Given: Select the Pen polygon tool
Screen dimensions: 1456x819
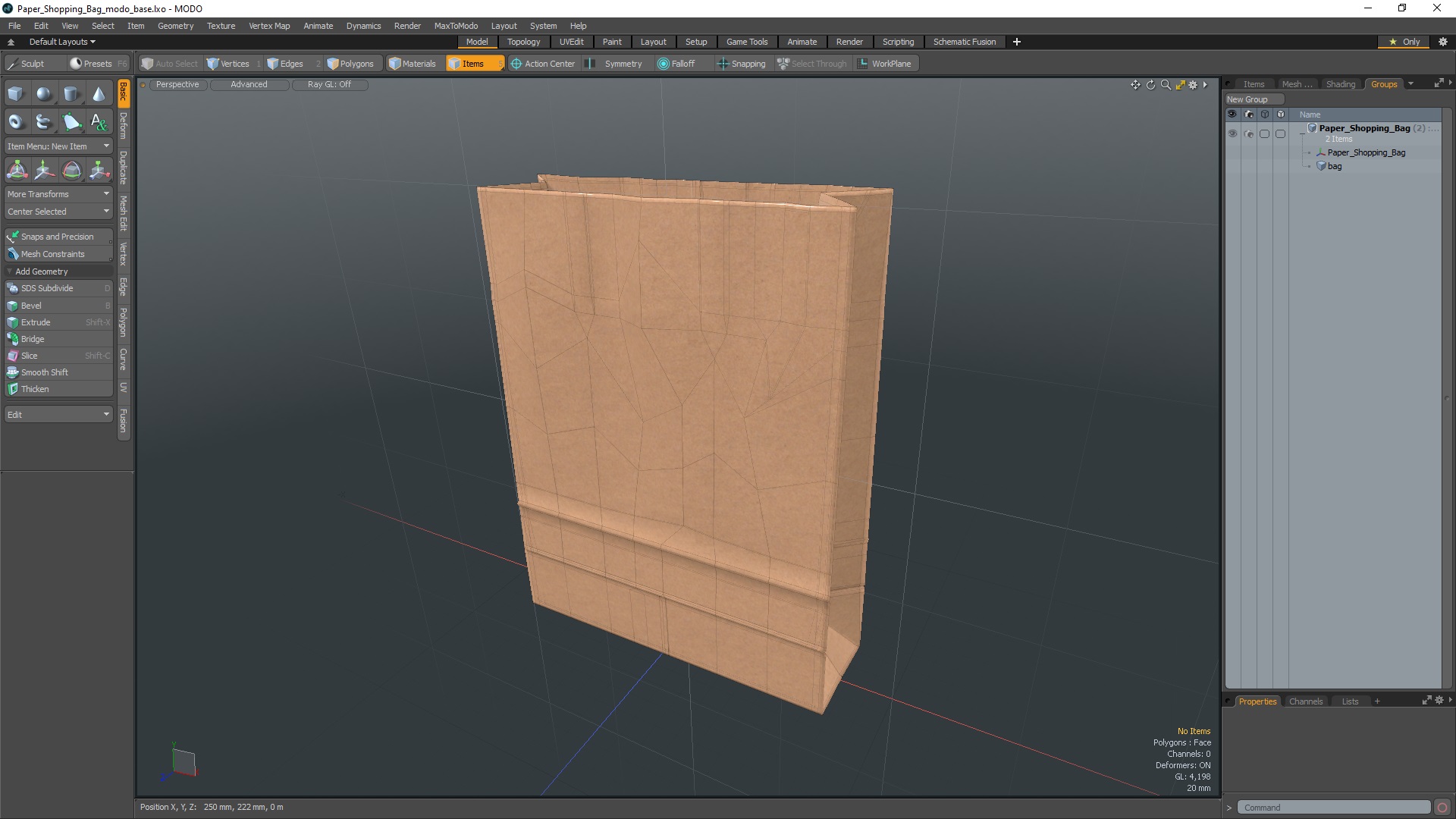Looking at the screenshot, I should pyautogui.click(x=71, y=121).
